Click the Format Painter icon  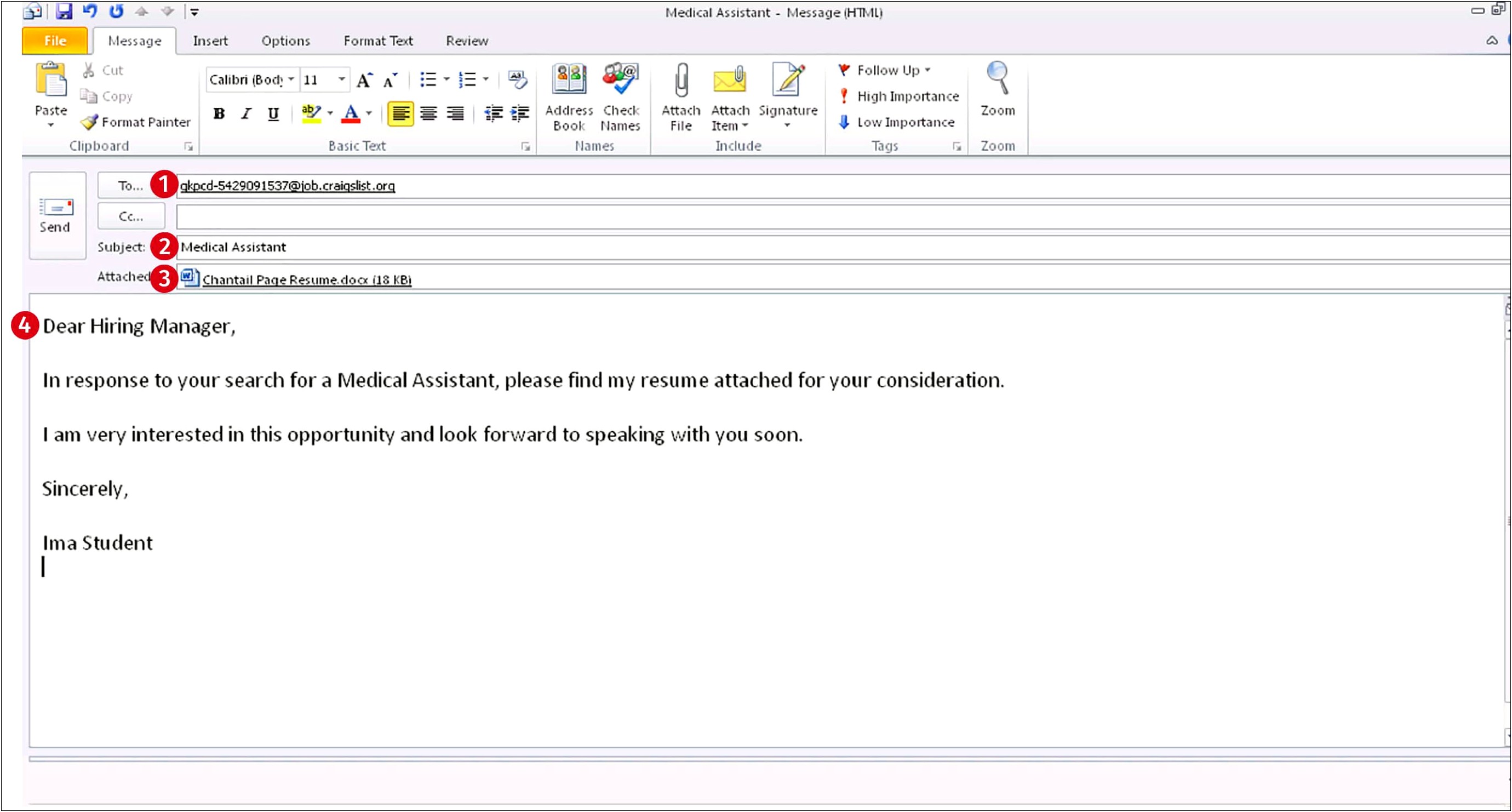pos(89,121)
